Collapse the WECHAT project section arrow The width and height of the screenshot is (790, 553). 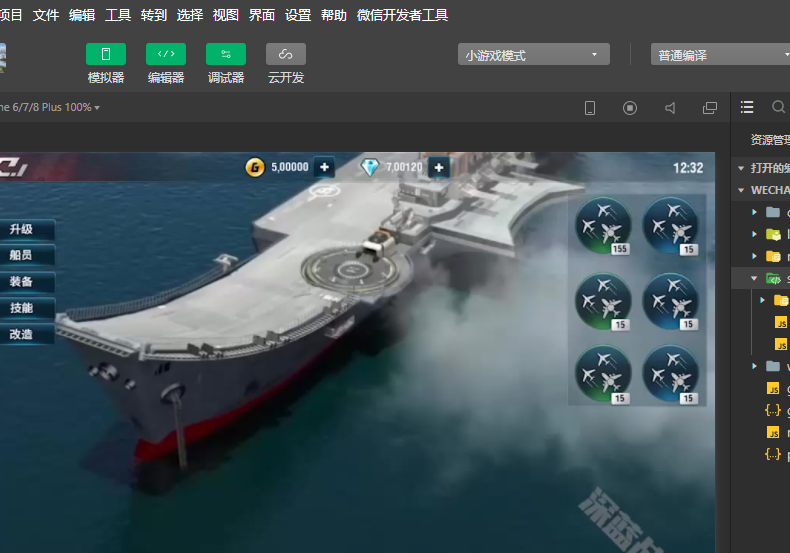741,190
